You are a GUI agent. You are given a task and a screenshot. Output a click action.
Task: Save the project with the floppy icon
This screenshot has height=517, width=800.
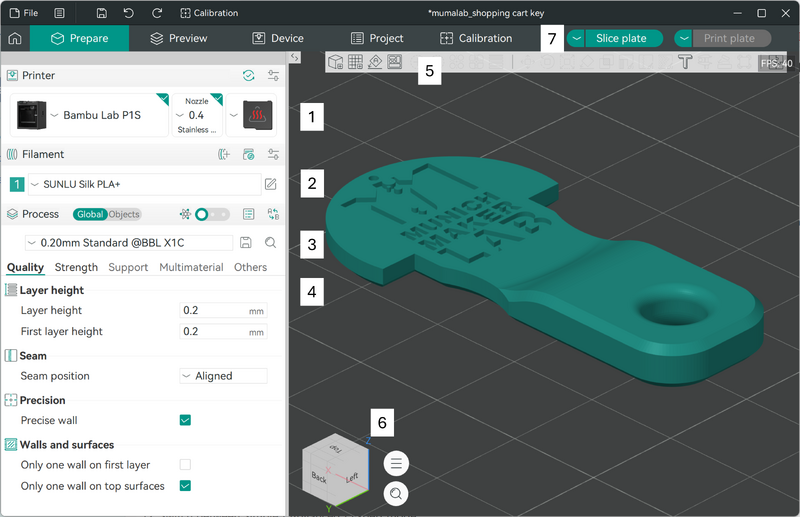102,13
